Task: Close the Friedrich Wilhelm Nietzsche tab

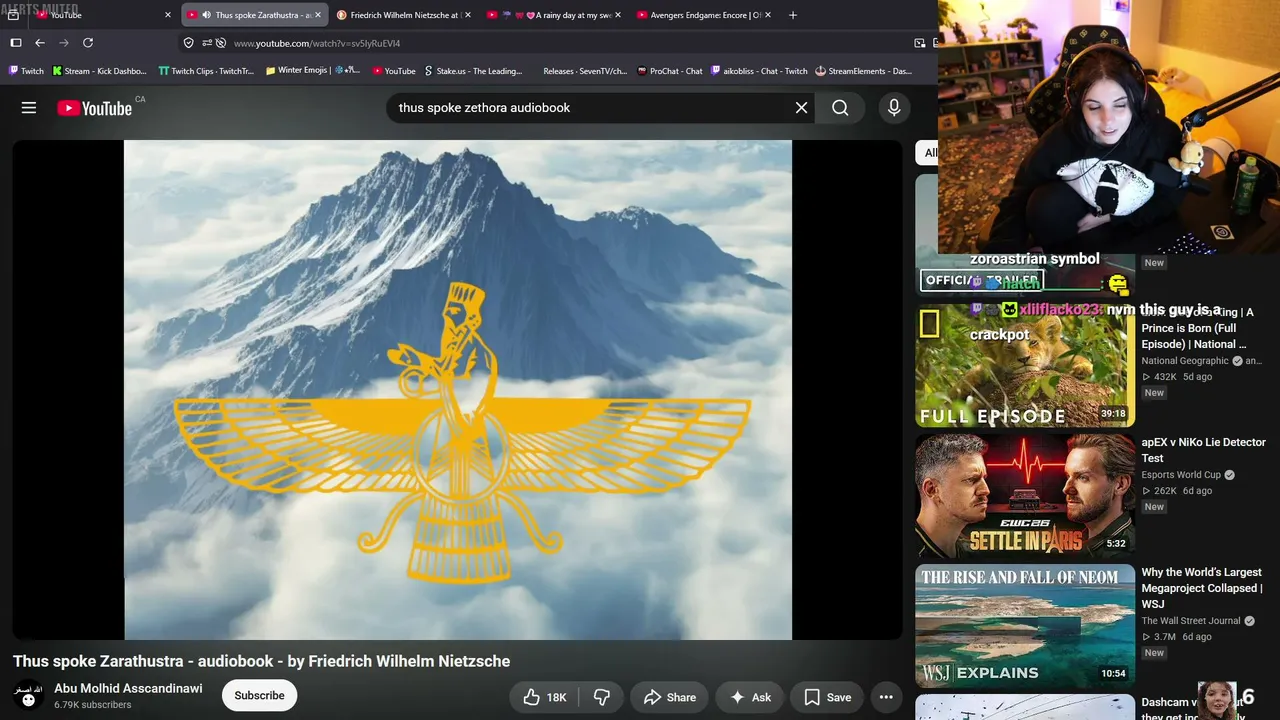Action: 467,15
